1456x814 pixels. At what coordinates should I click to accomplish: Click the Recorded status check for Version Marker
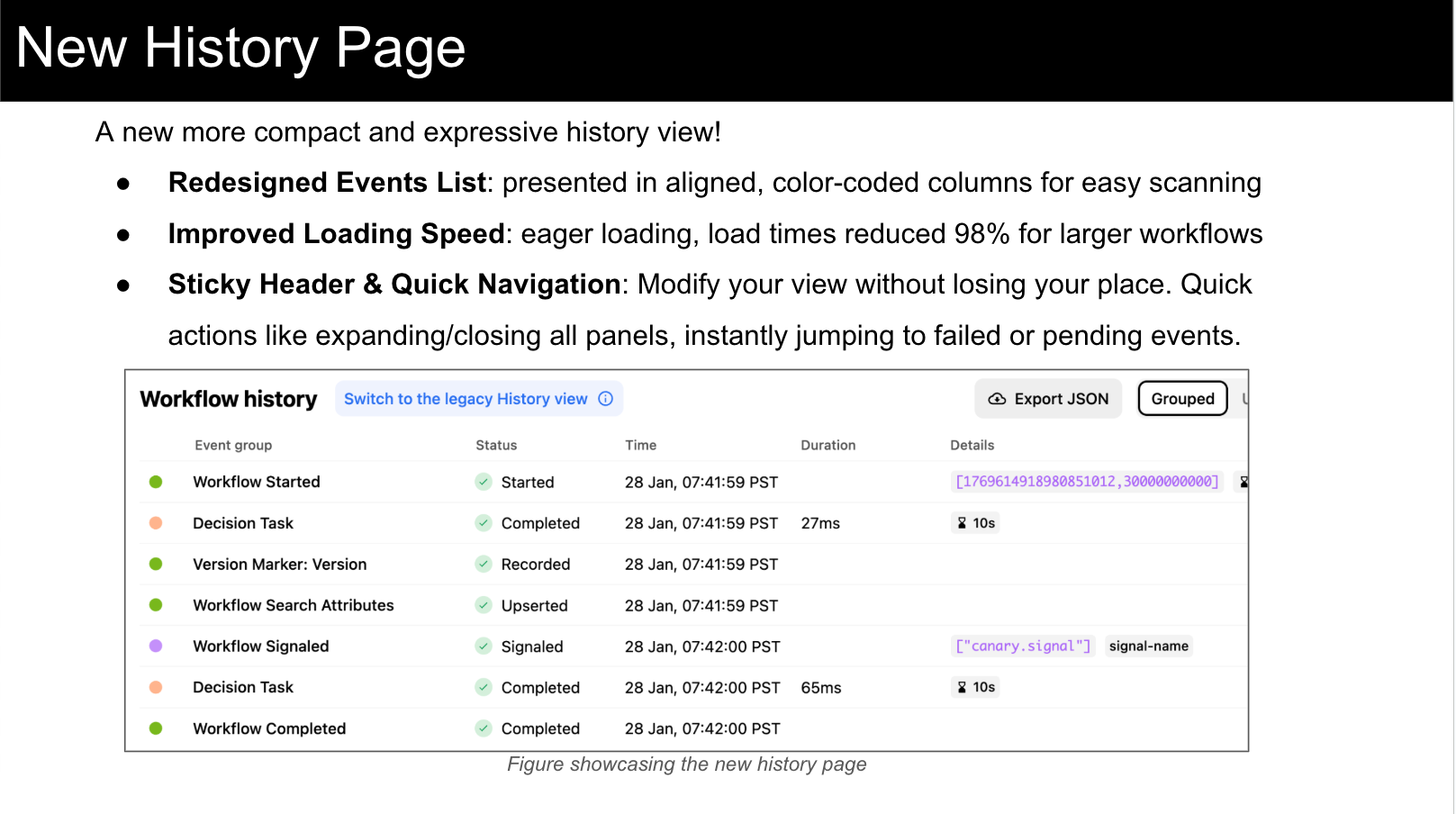tap(483, 565)
